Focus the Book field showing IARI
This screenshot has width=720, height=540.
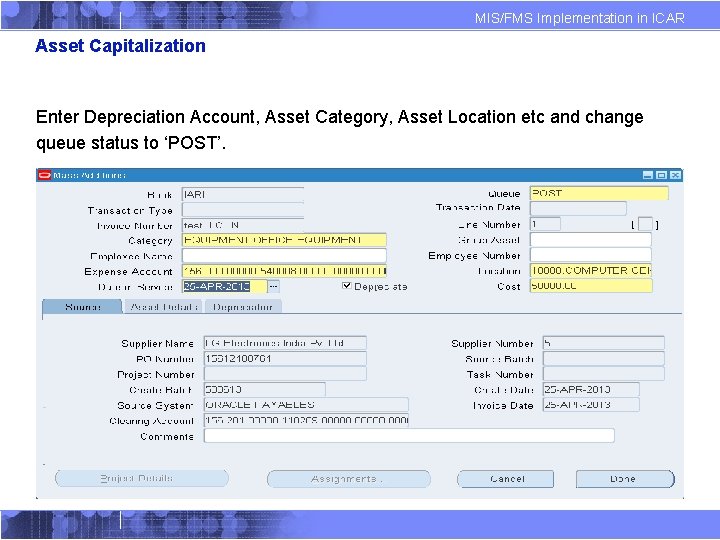click(x=243, y=194)
